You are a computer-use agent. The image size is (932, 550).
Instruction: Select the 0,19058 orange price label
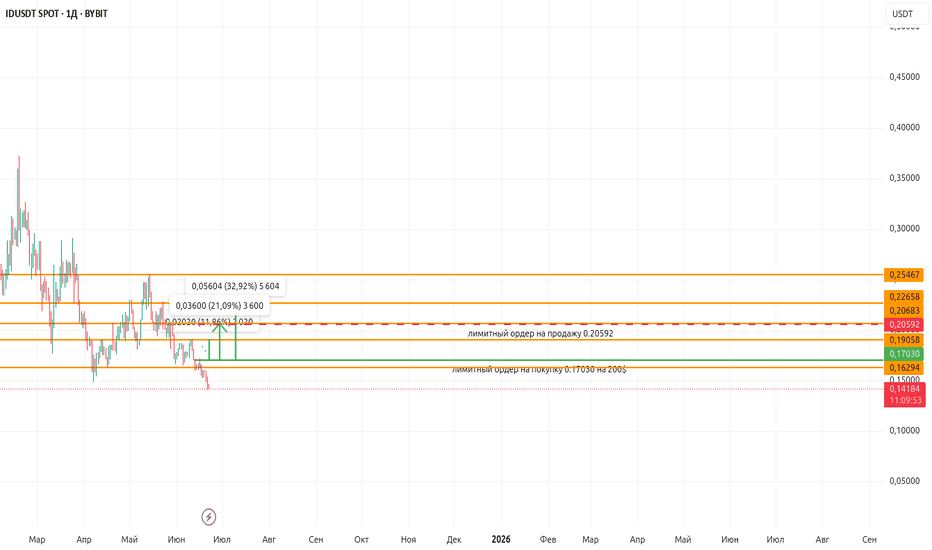pyautogui.click(x=904, y=340)
